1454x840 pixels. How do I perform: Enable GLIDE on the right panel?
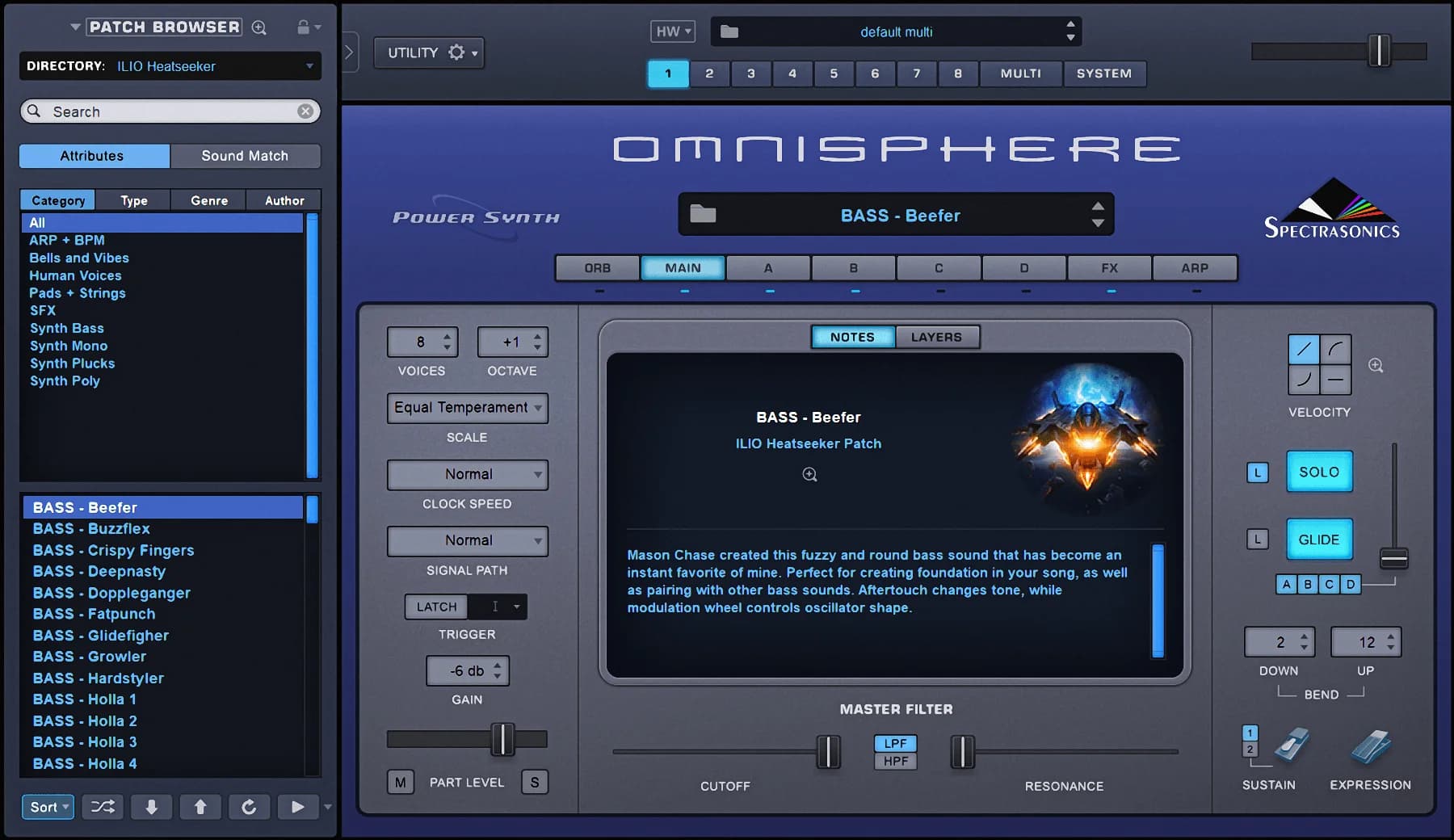(x=1318, y=539)
